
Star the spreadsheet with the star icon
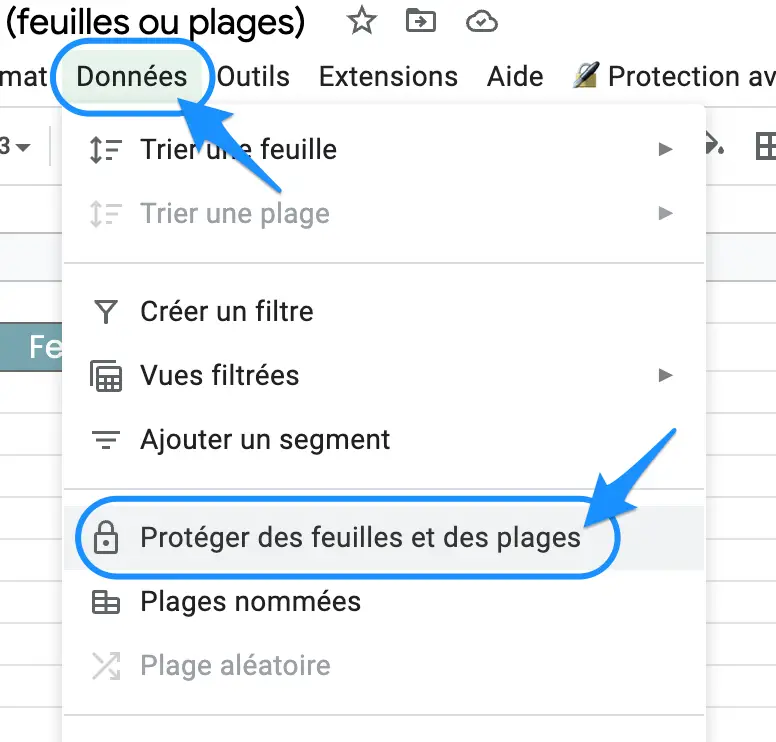point(362,20)
